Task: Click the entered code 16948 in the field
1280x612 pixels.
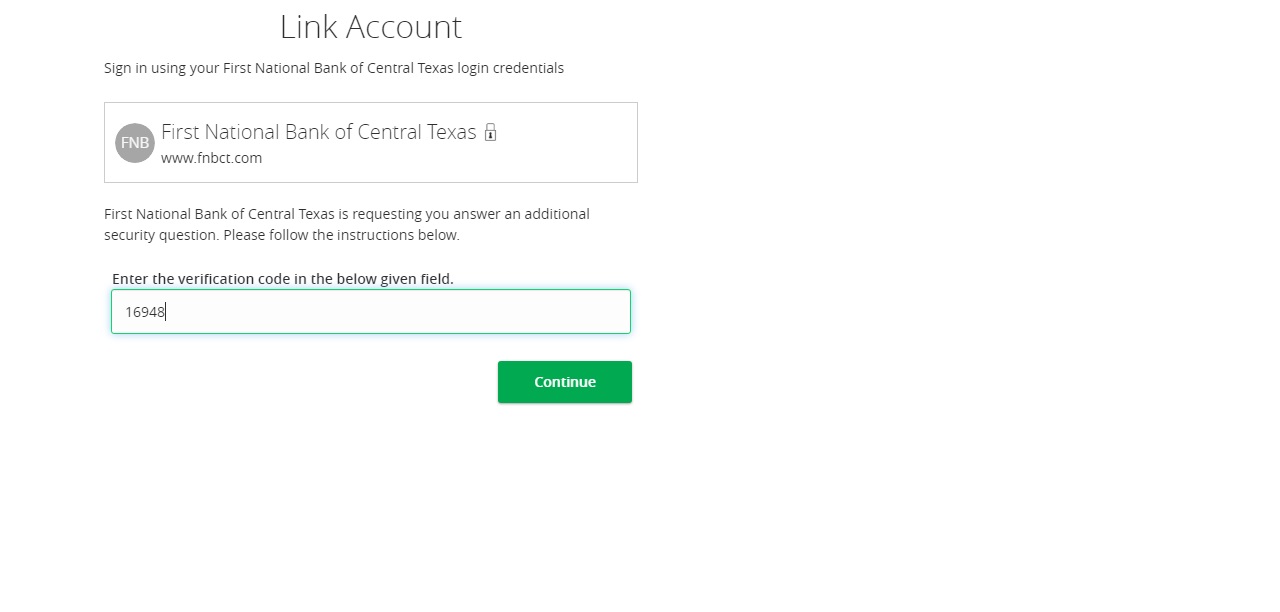Action: point(145,312)
